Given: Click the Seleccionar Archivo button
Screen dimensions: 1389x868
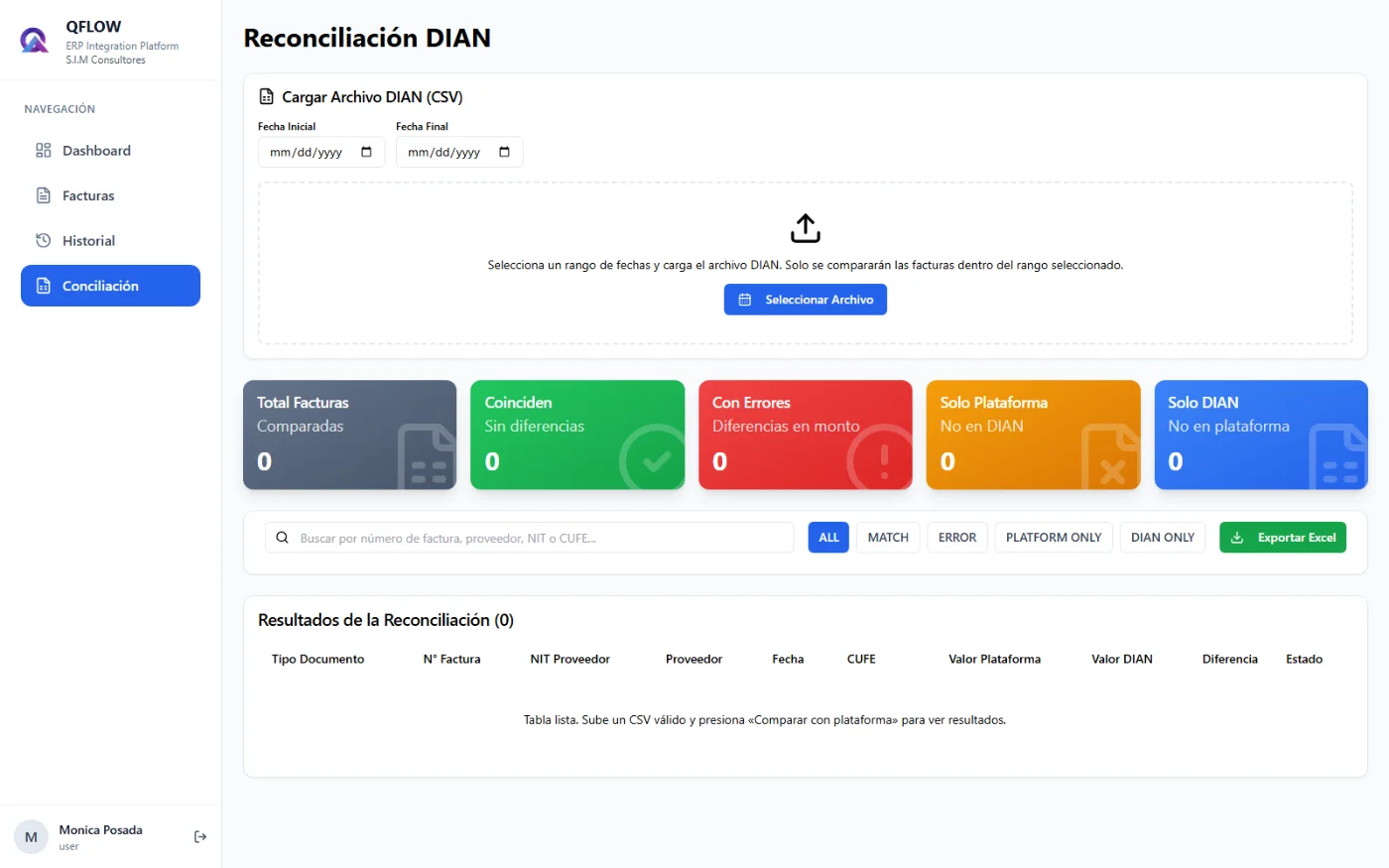Looking at the screenshot, I should pyautogui.click(x=806, y=300).
